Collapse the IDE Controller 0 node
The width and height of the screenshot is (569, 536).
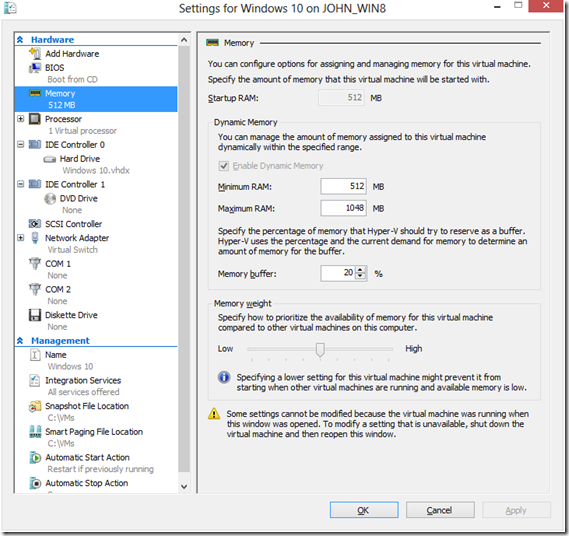[x=21, y=144]
